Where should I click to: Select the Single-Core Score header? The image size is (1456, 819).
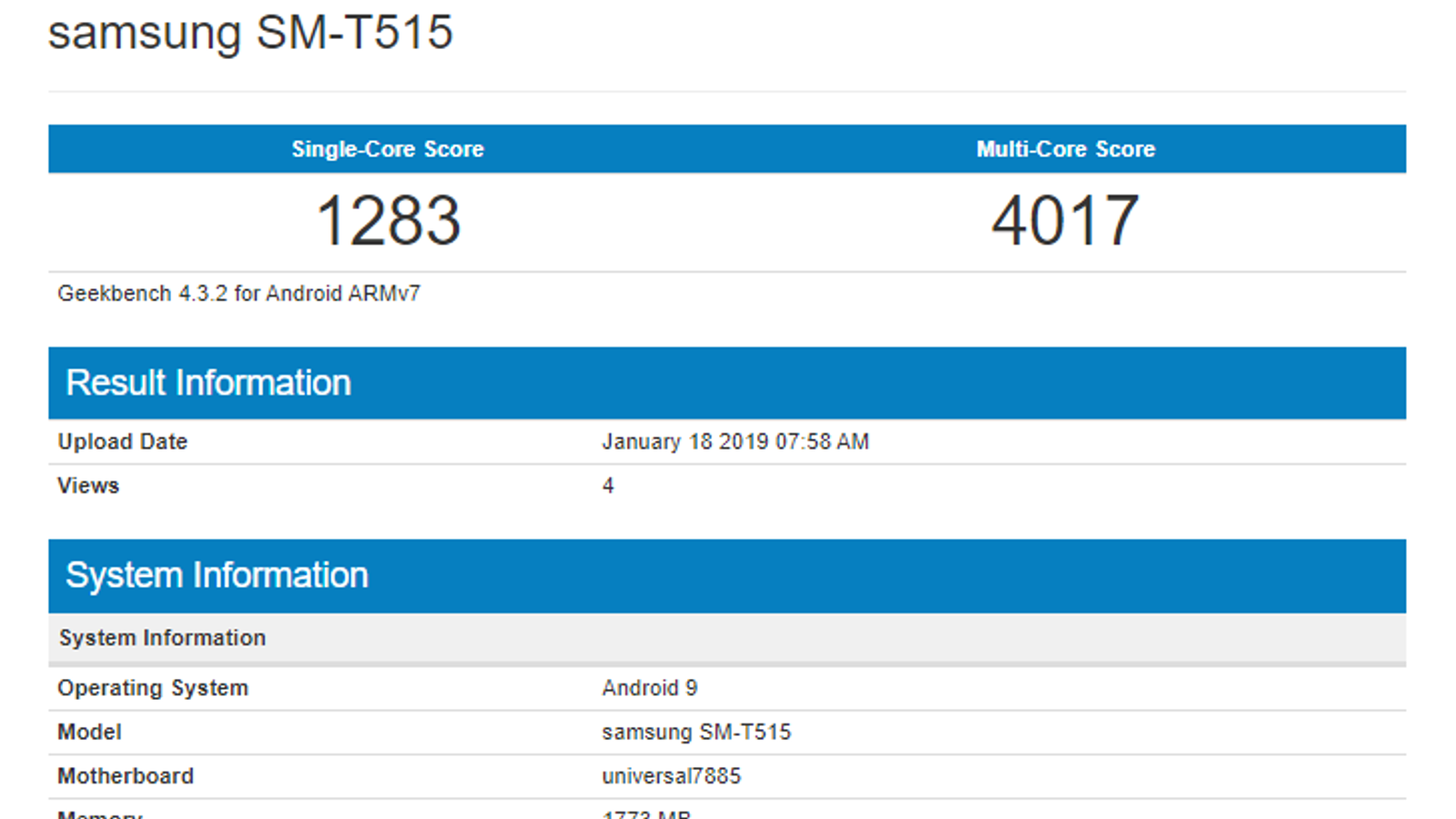(x=388, y=149)
